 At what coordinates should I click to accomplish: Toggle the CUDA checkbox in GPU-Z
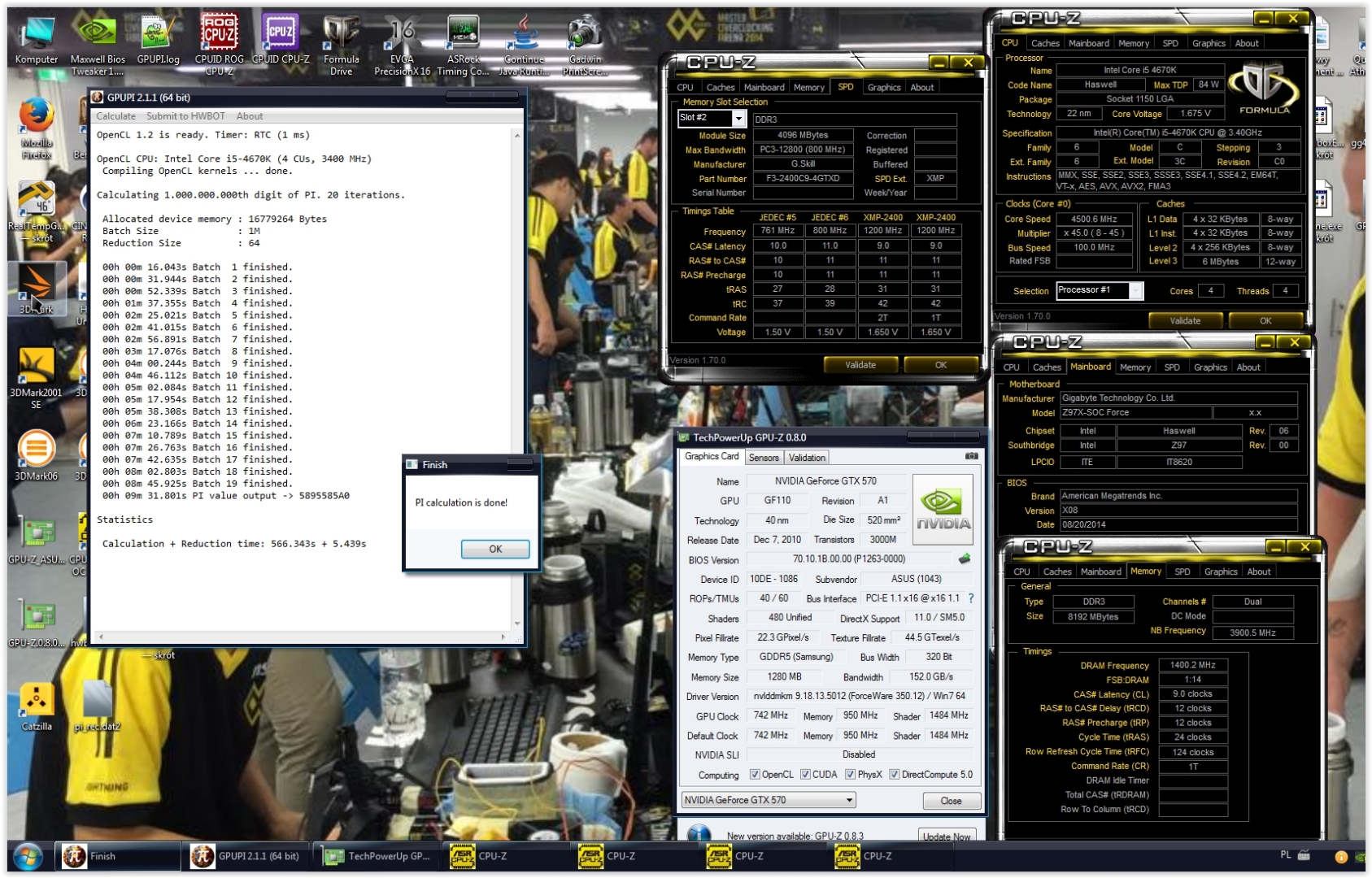[805, 775]
